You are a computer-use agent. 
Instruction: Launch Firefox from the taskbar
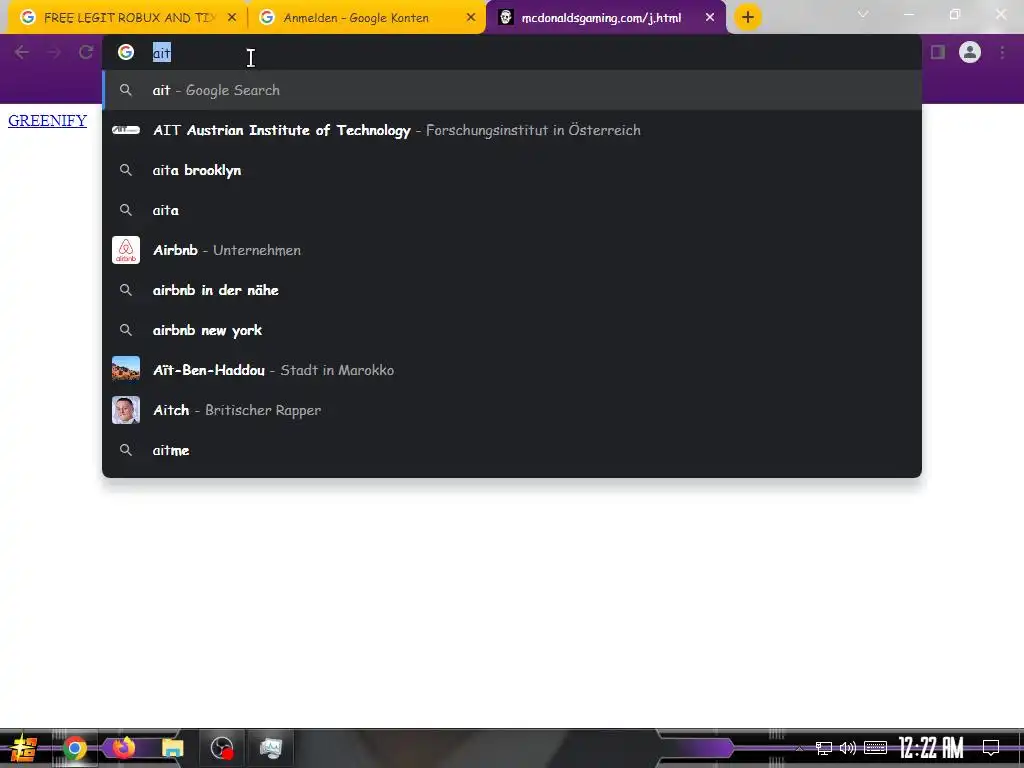pos(123,748)
